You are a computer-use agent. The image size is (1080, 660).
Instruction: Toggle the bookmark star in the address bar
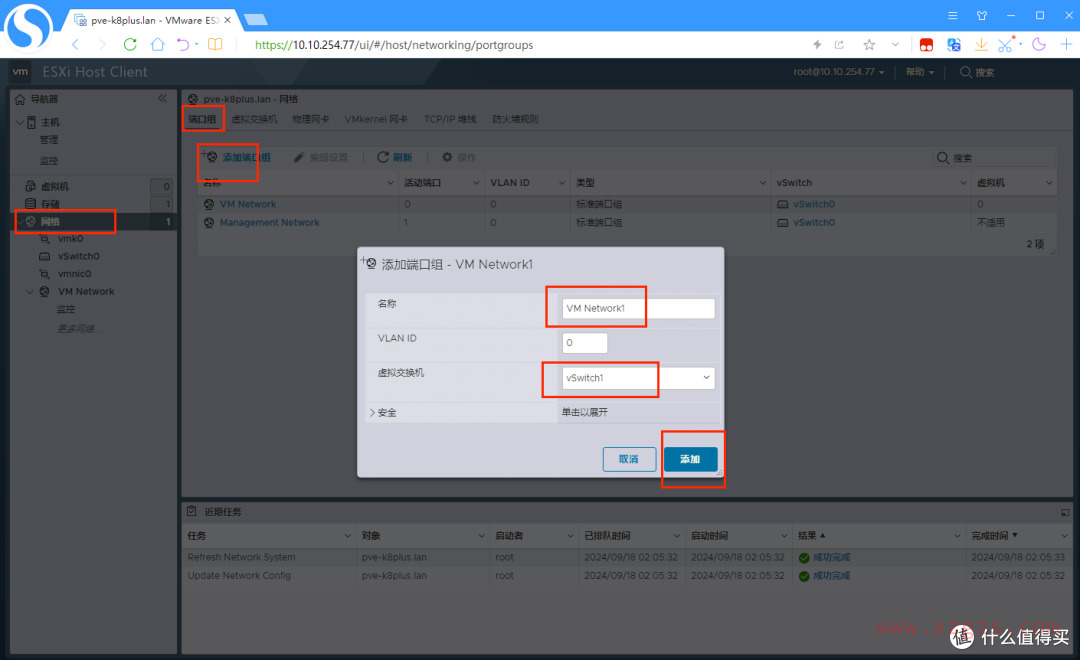click(x=869, y=44)
